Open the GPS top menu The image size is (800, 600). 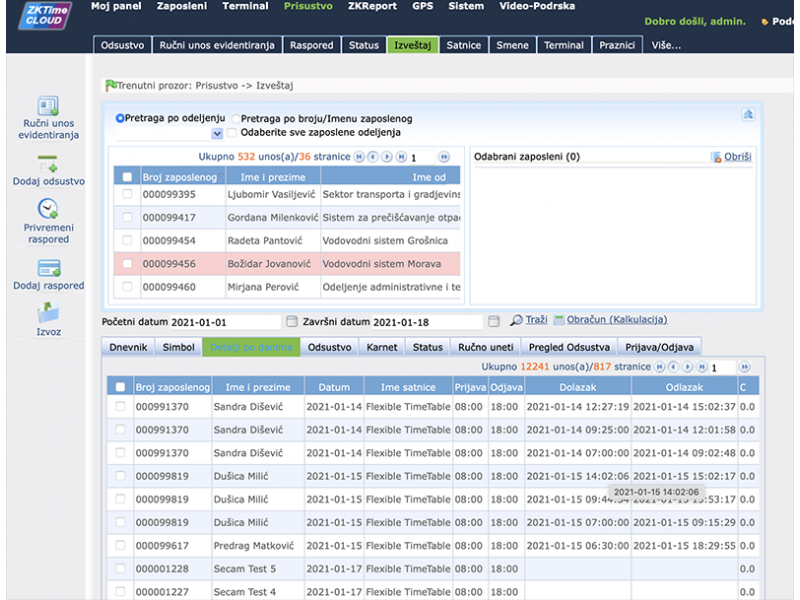pyautogui.click(x=422, y=6)
